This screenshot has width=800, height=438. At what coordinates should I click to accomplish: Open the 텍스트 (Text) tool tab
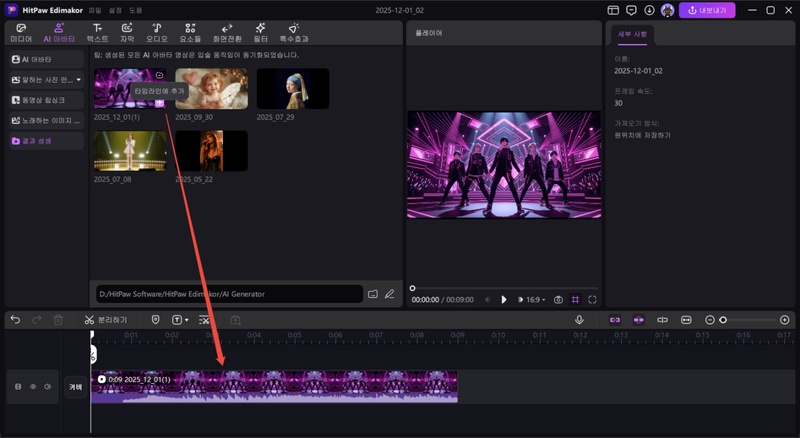[x=97, y=32]
